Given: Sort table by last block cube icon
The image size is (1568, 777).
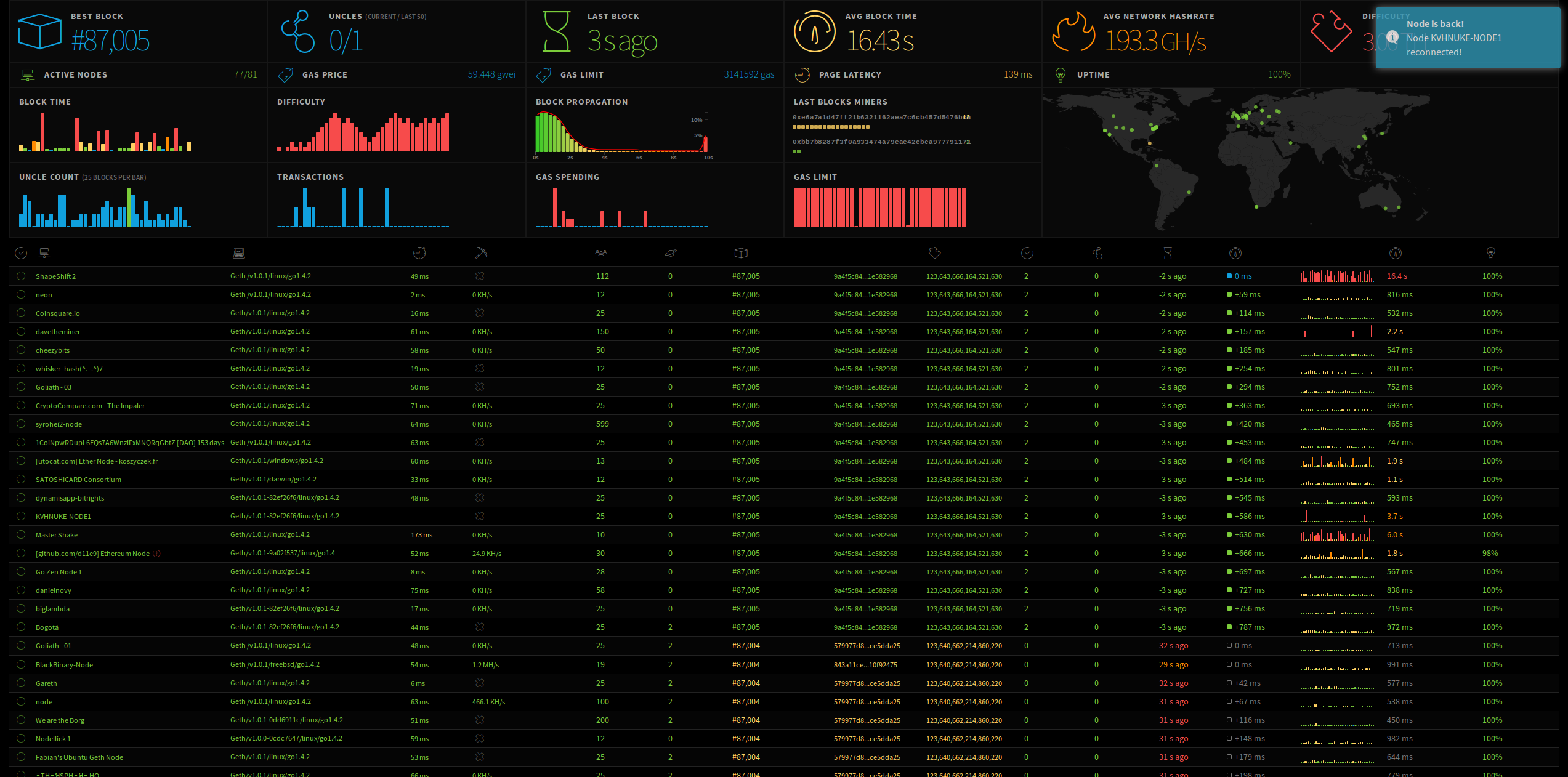Looking at the screenshot, I should click(x=741, y=253).
